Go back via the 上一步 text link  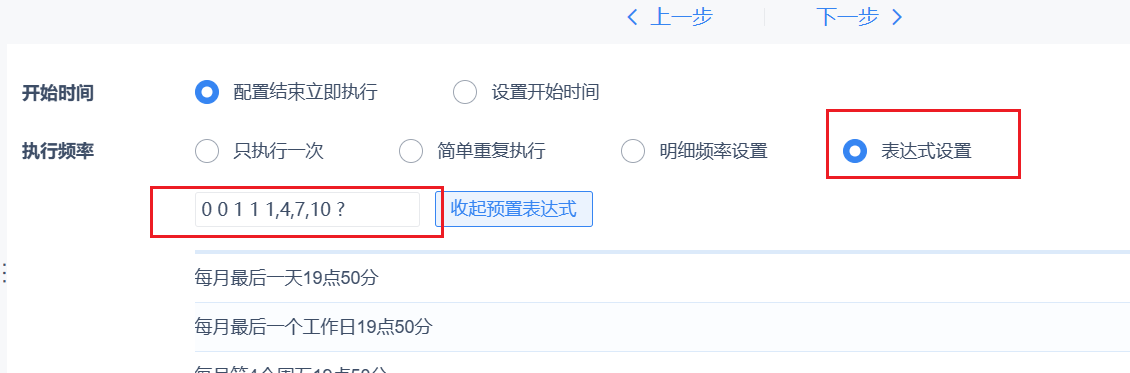coord(681,17)
